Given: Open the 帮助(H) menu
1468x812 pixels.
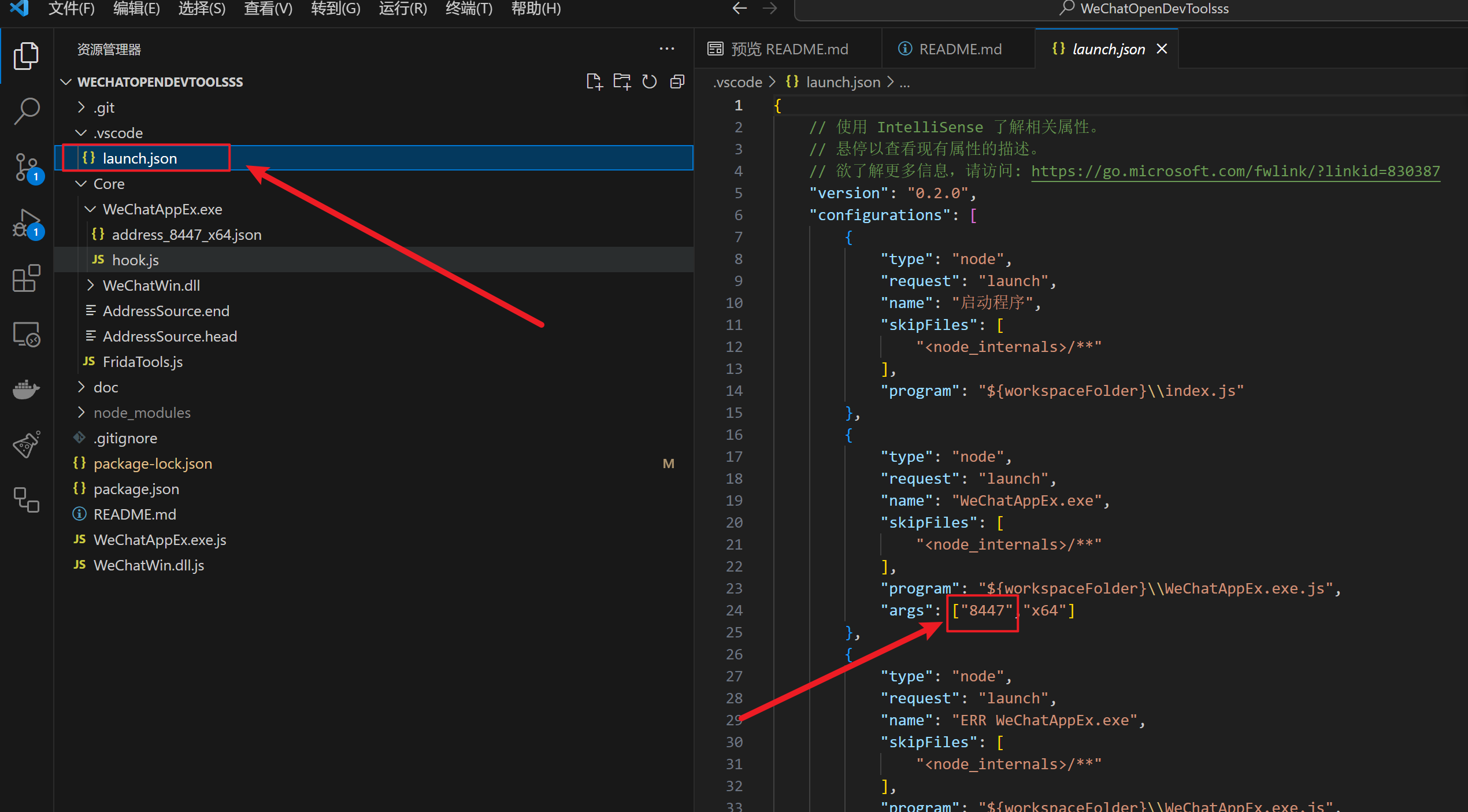Looking at the screenshot, I should (536, 9).
